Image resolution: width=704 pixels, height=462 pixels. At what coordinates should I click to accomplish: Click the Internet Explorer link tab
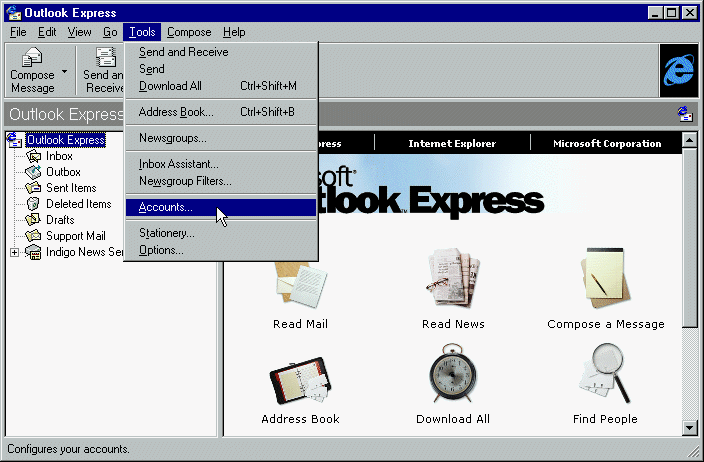(452, 144)
